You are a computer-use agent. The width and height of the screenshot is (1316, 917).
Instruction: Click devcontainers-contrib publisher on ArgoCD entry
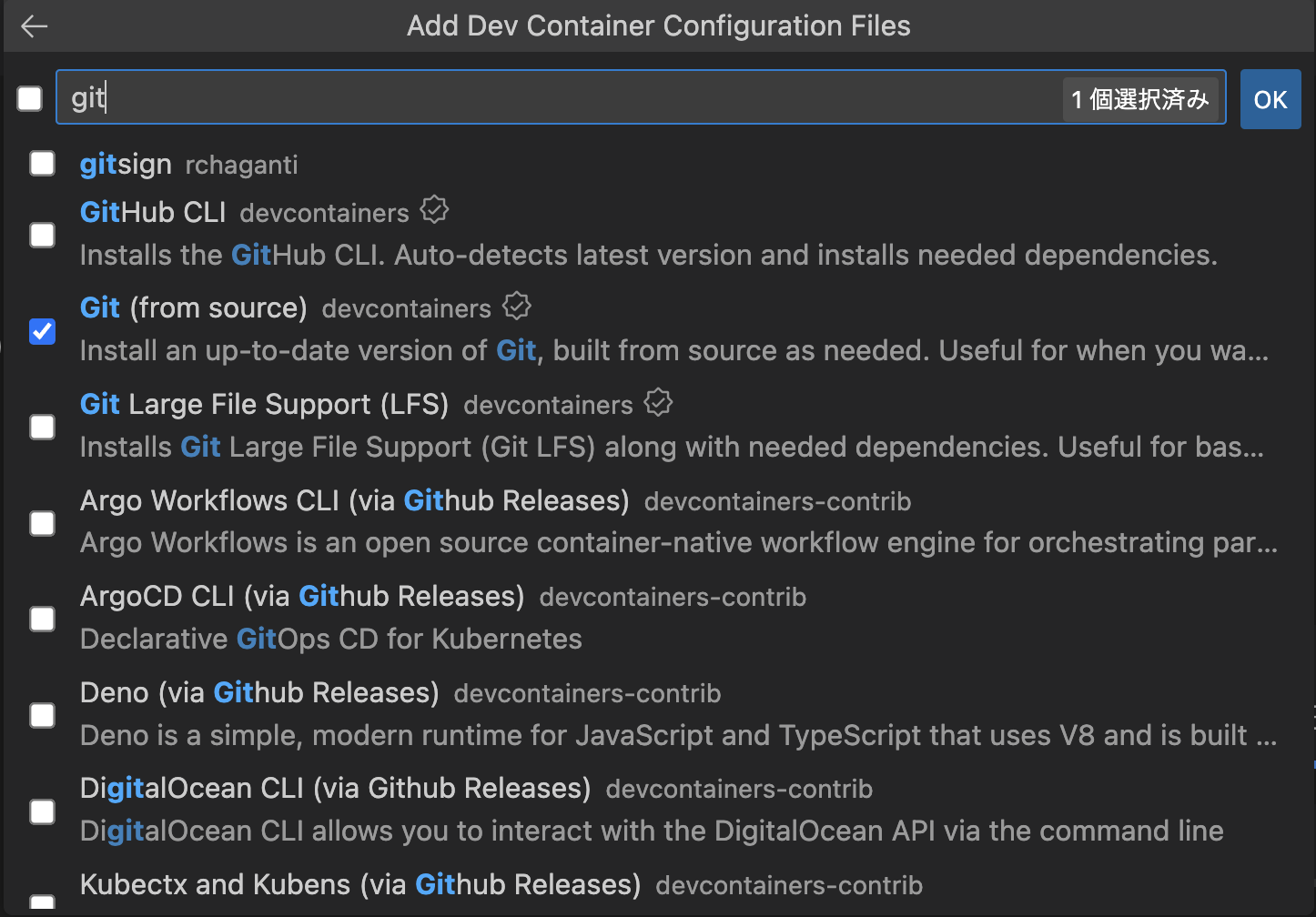673,597
